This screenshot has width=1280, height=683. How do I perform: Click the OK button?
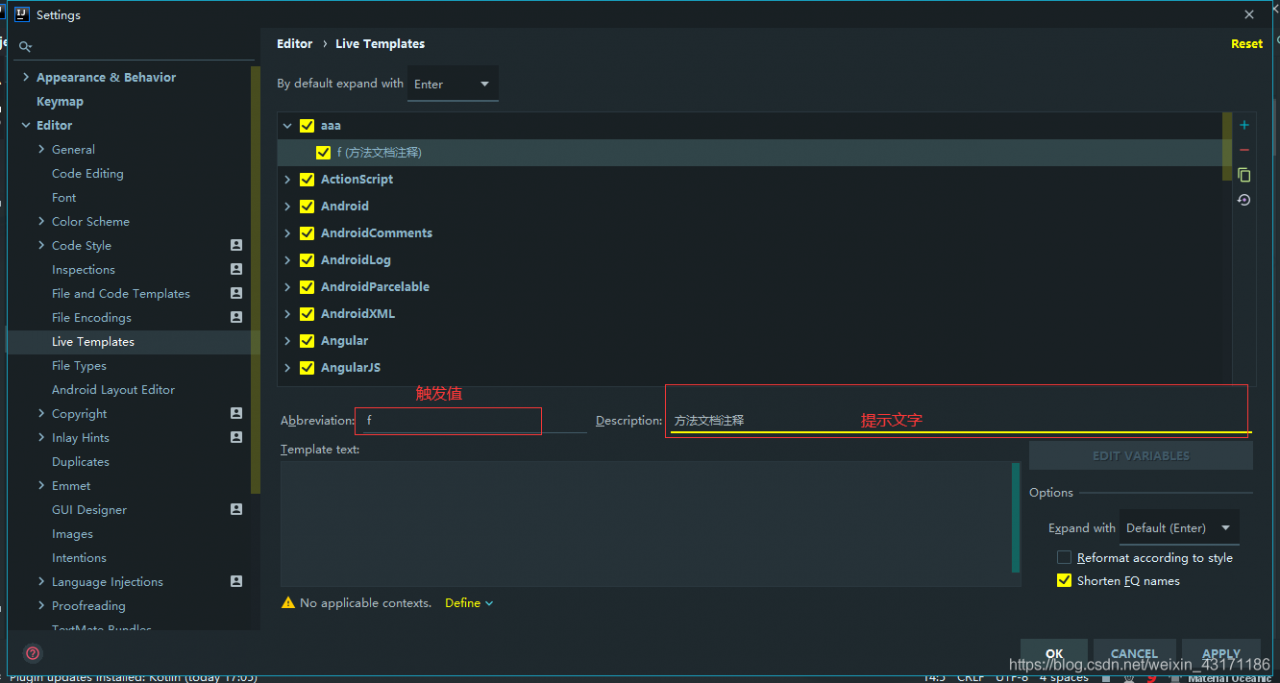(1054, 653)
